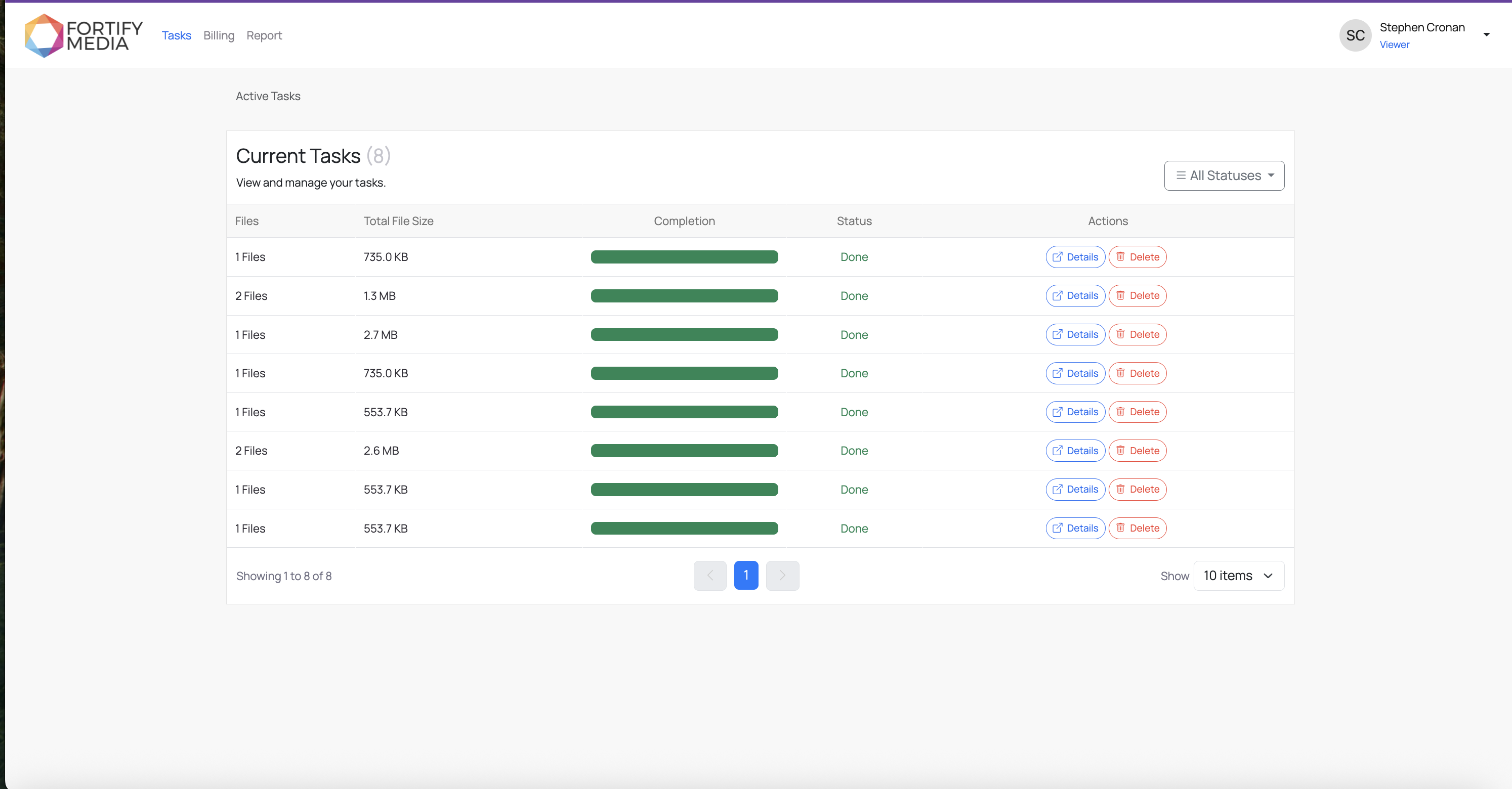Screen dimensions: 1512x789
Task: Open Details for the second 553.7 KB row
Action: 1075,489
